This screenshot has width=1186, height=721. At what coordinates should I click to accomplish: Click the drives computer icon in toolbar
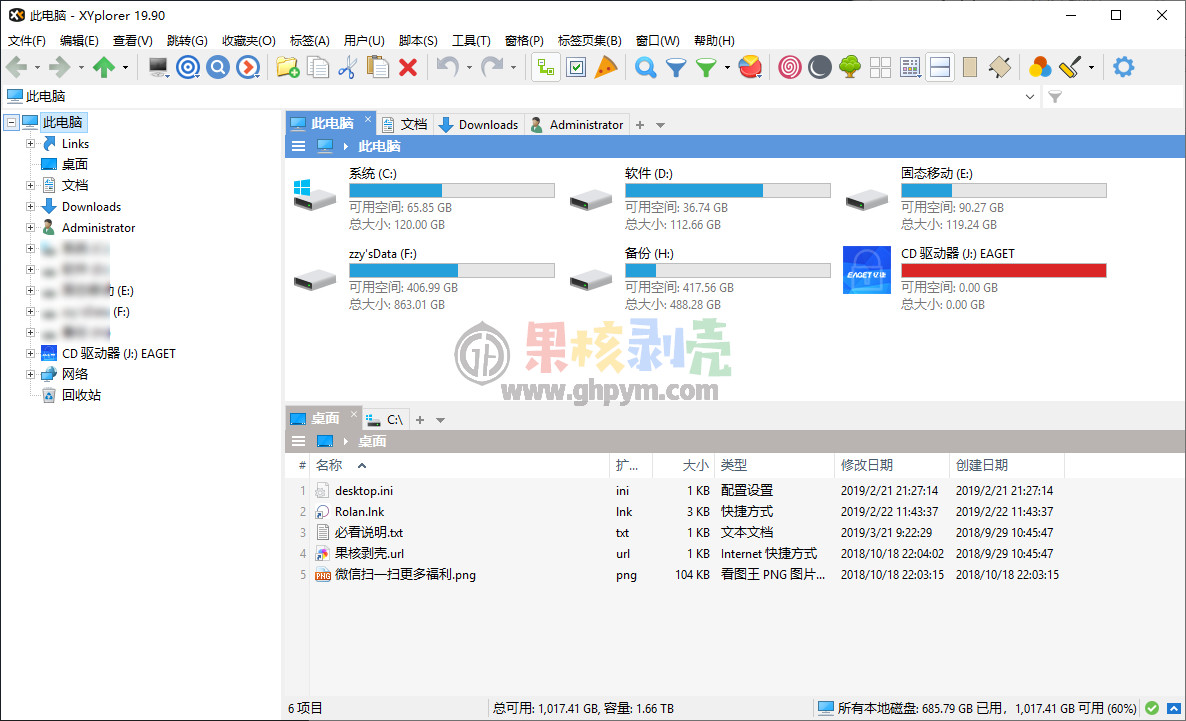(x=158, y=67)
